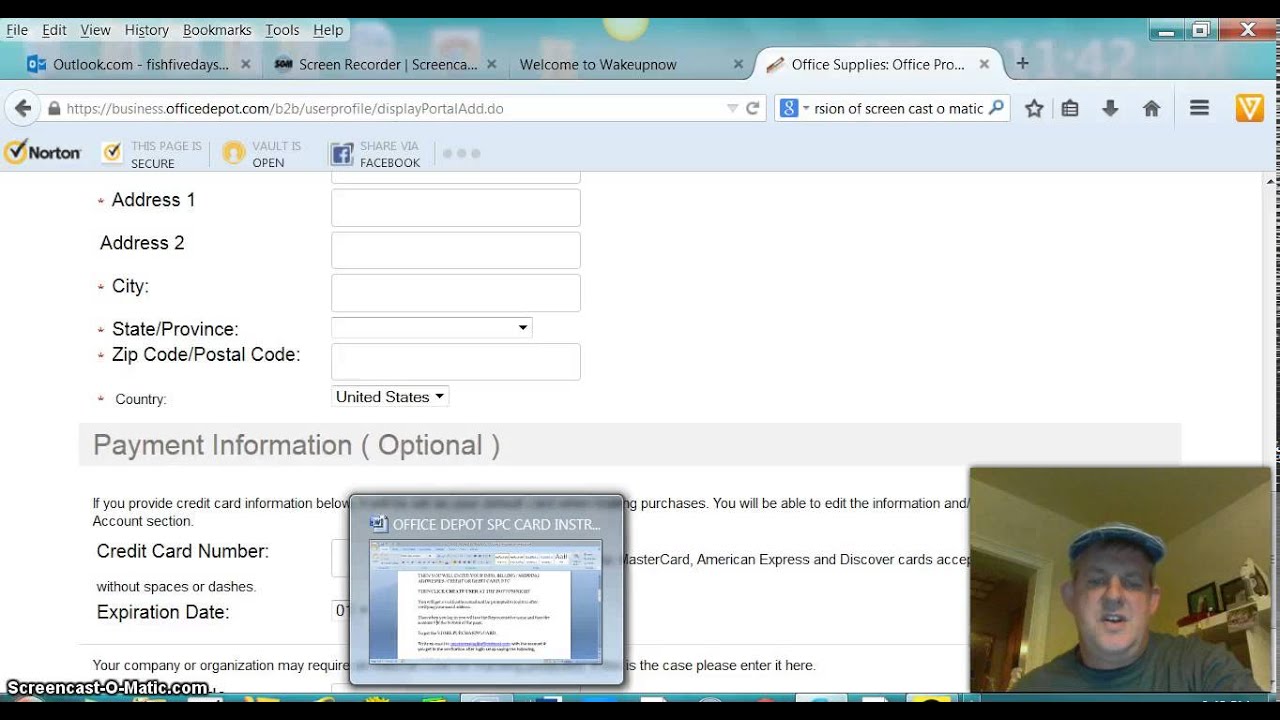Click the Expiration Date label
Image resolution: width=1280 pixels, height=720 pixels.
point(163,612)
